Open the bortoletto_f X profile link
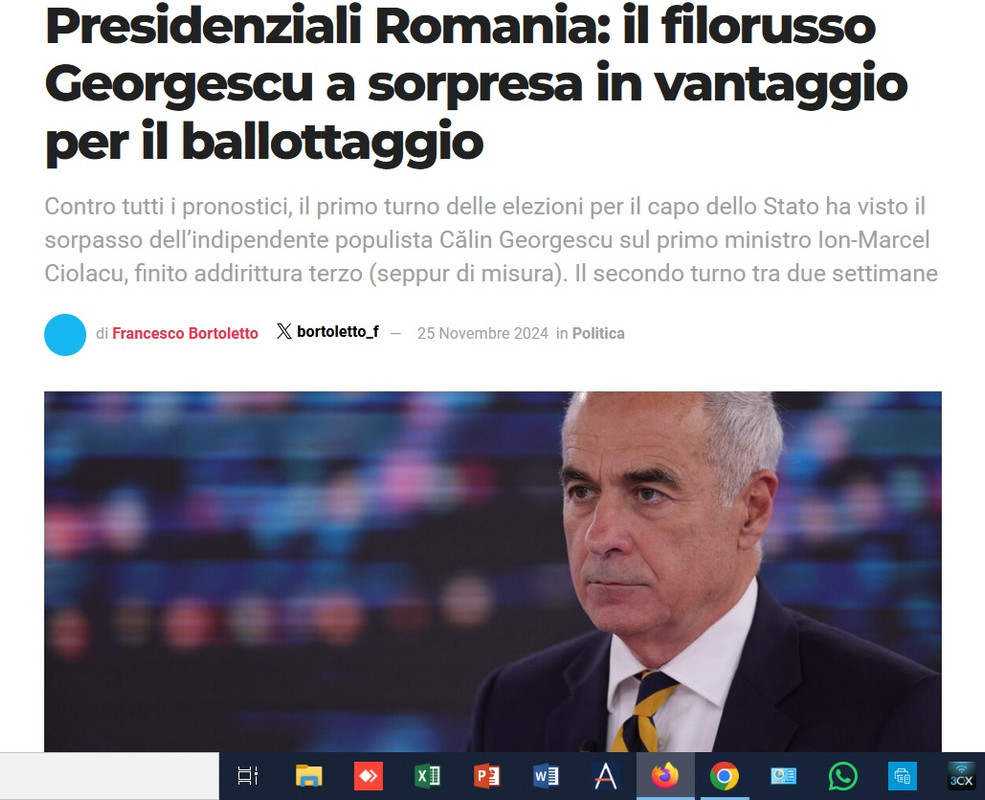Viewport: 985px width, 800px height. click(x=338, y=332)
